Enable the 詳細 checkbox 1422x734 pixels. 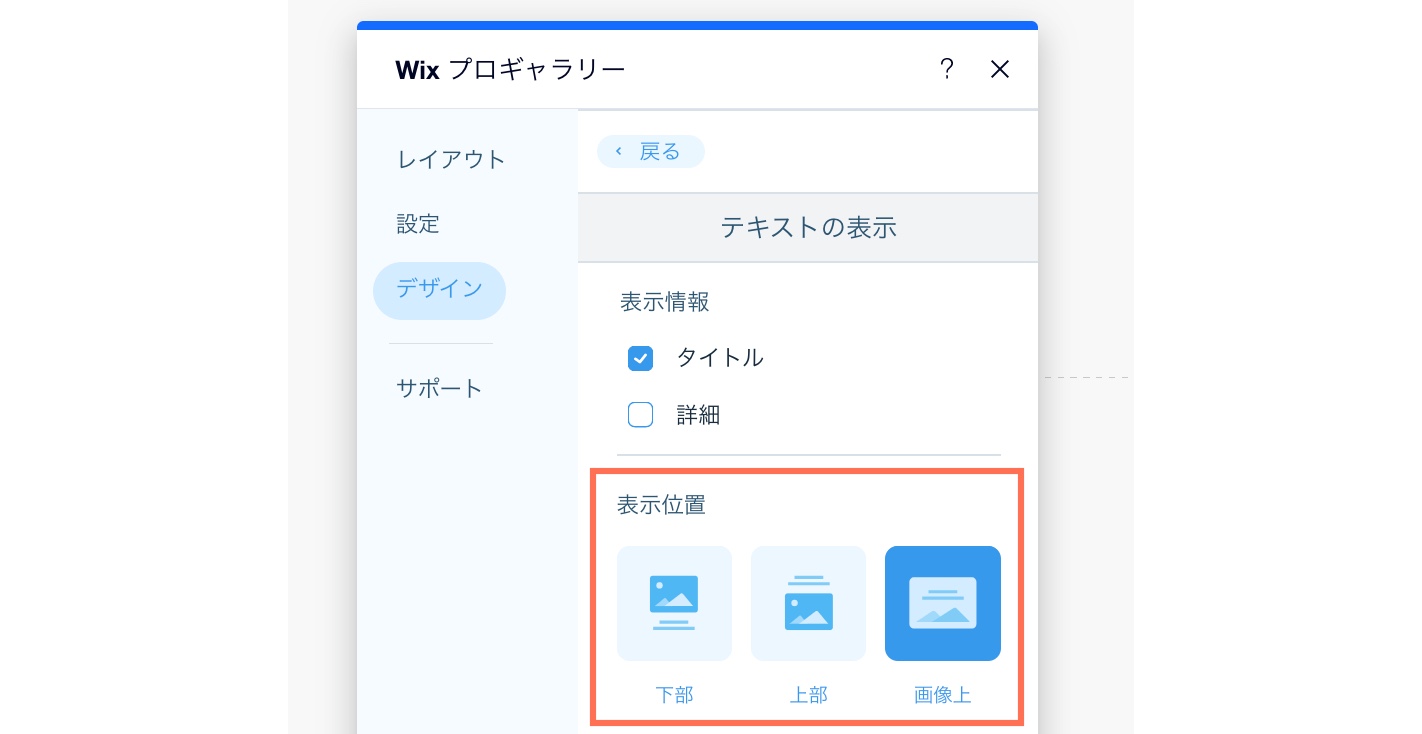(640, 414)
